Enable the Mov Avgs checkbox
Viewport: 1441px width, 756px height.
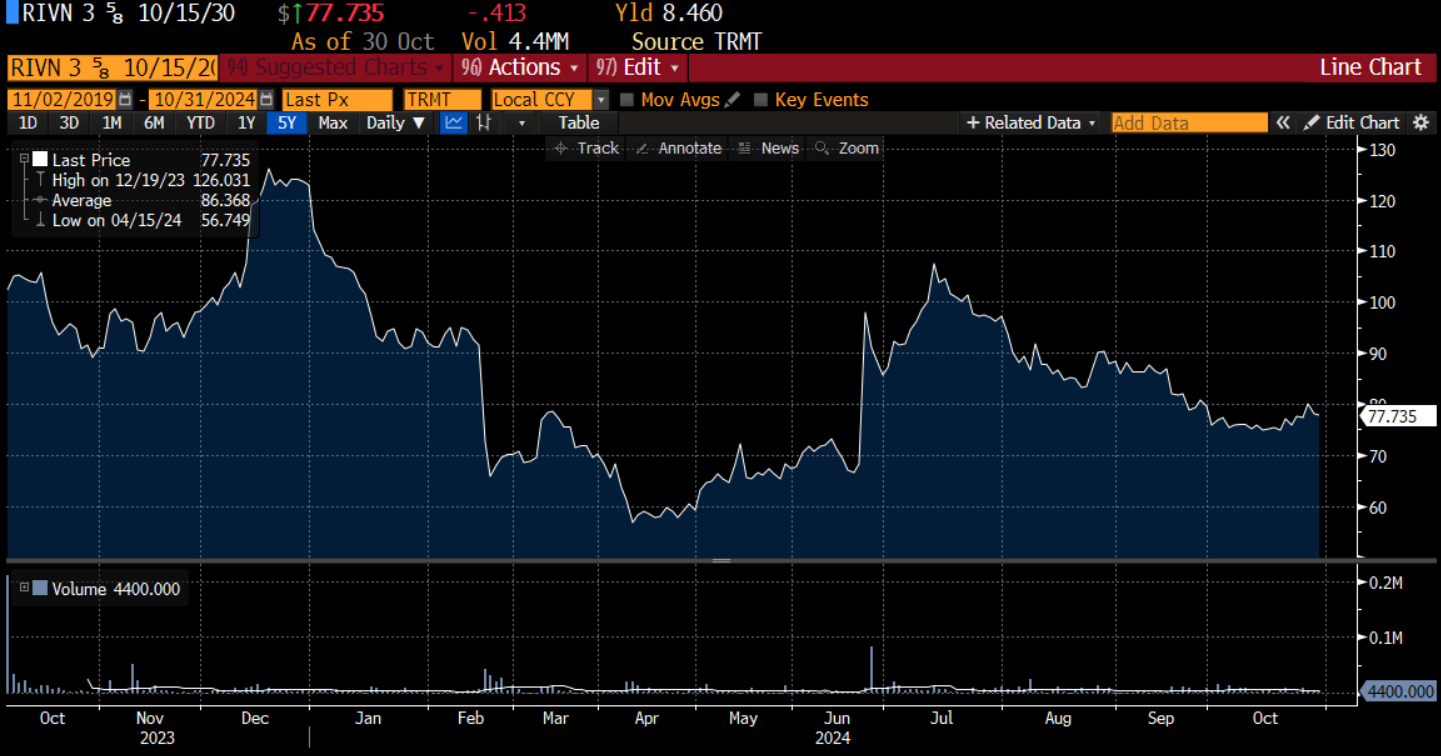(628, 99)
